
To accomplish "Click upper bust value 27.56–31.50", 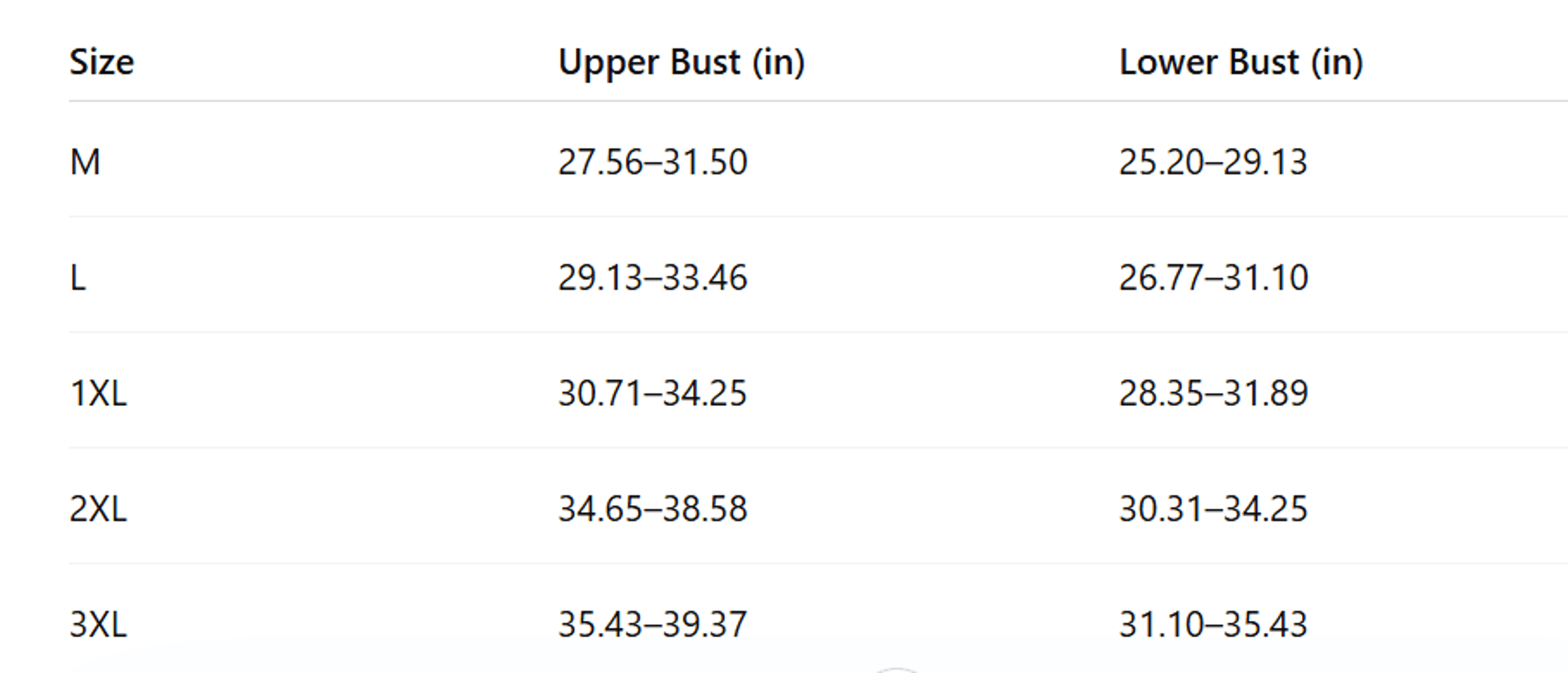I will click(653, 162).
